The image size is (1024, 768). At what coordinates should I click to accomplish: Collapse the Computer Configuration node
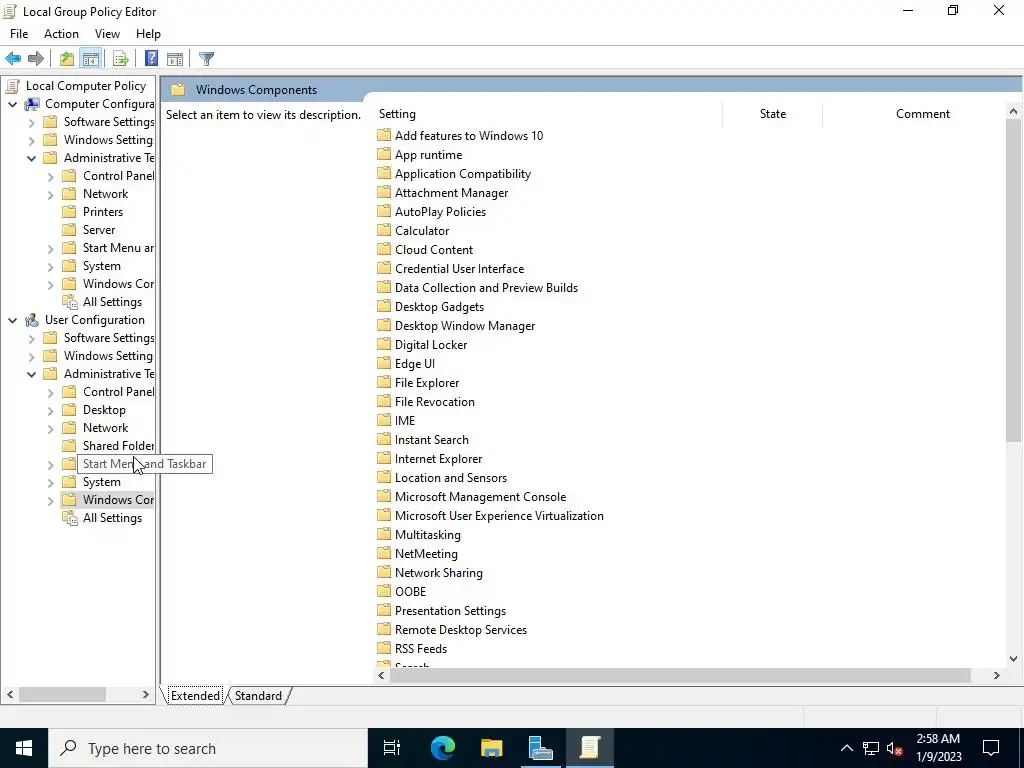click(12, 104)
